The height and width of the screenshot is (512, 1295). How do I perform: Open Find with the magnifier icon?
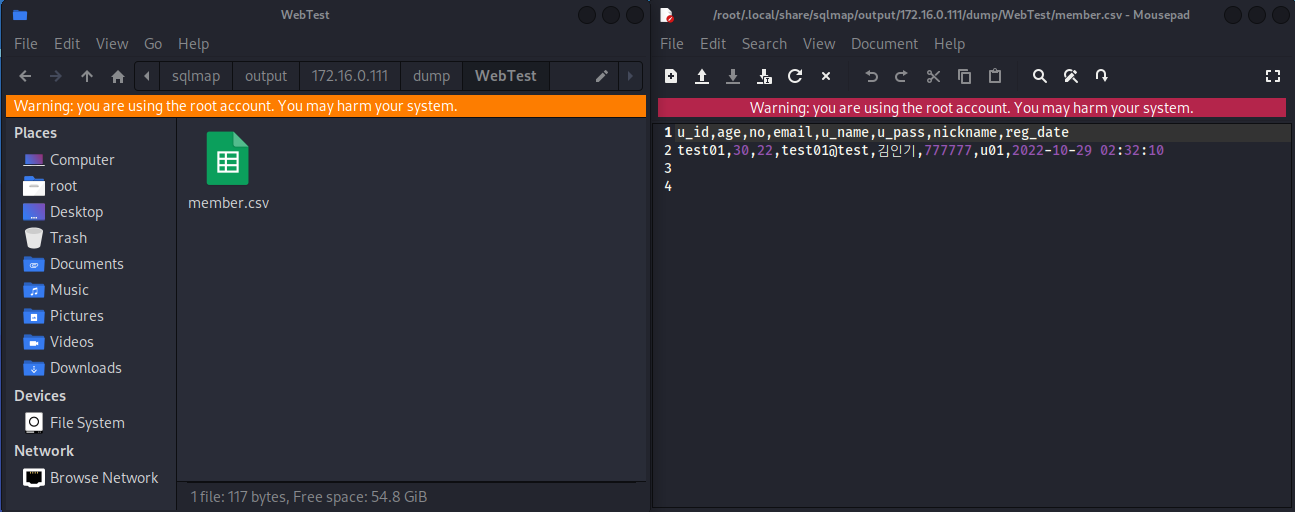[1040, 76]
